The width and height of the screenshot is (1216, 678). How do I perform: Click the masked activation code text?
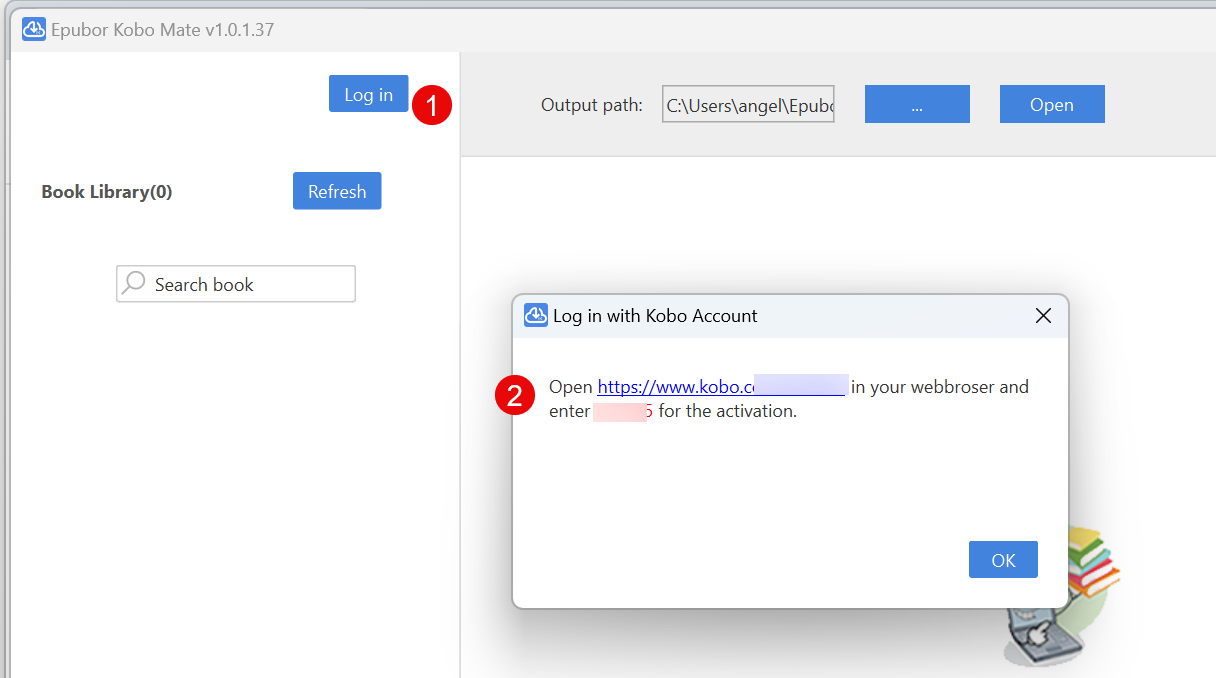click(622, 411)
